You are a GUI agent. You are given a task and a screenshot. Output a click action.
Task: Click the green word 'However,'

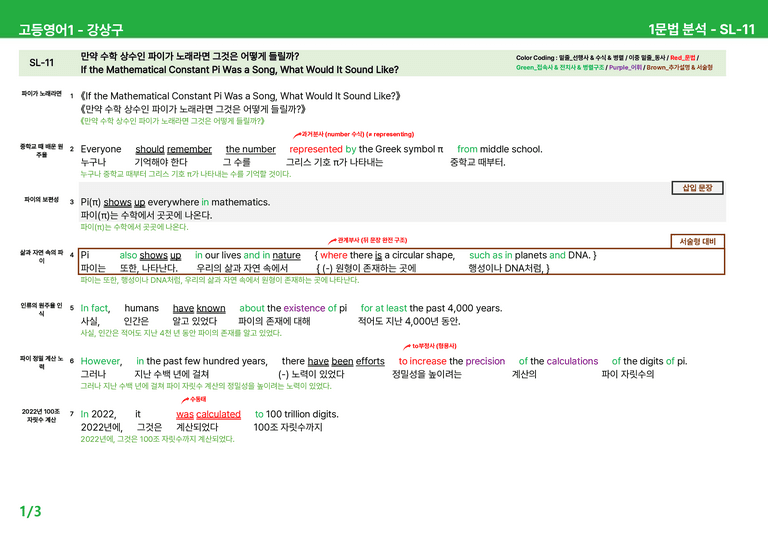click(x=101, y=361)
